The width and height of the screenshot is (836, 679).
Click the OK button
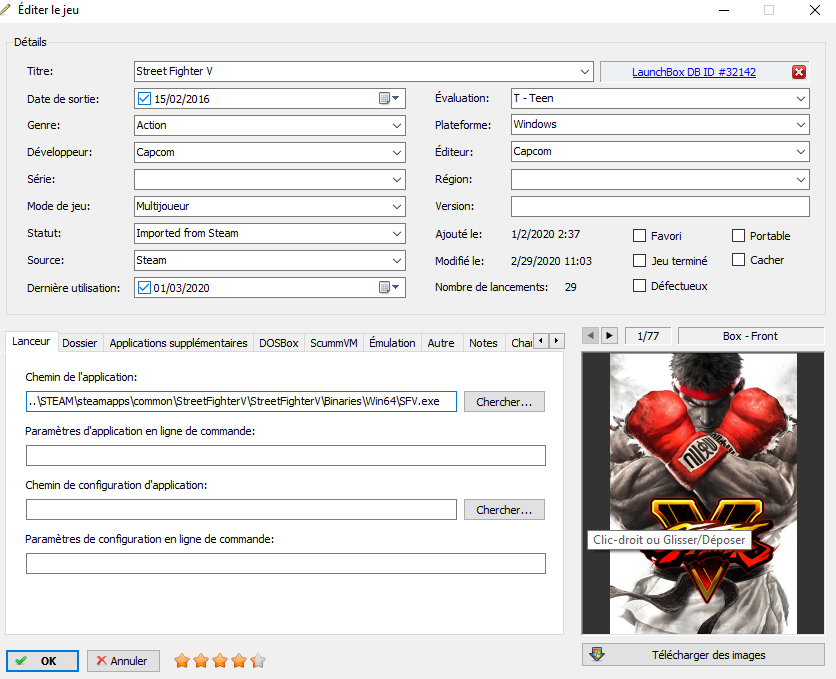click(43, 661)
